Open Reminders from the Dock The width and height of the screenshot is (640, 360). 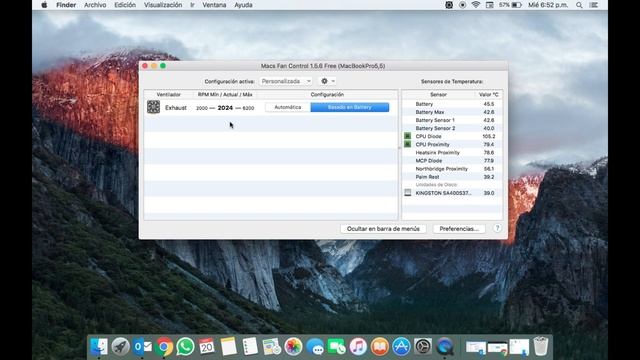tap(250, 347)
